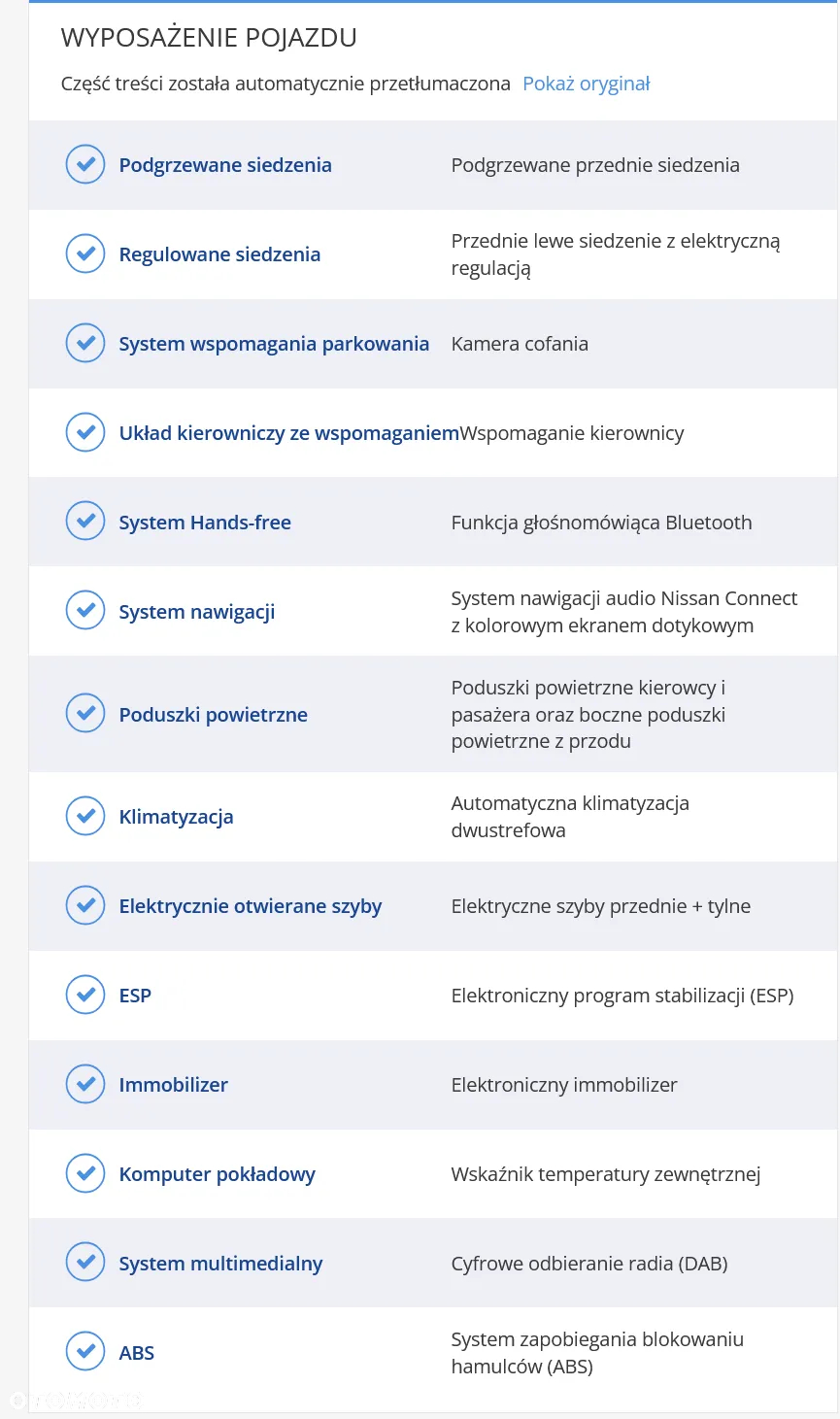The height and width of the screenshot is (1419, 840).
Task: Click checkmark icon beside ABS
Action: 85,1352
